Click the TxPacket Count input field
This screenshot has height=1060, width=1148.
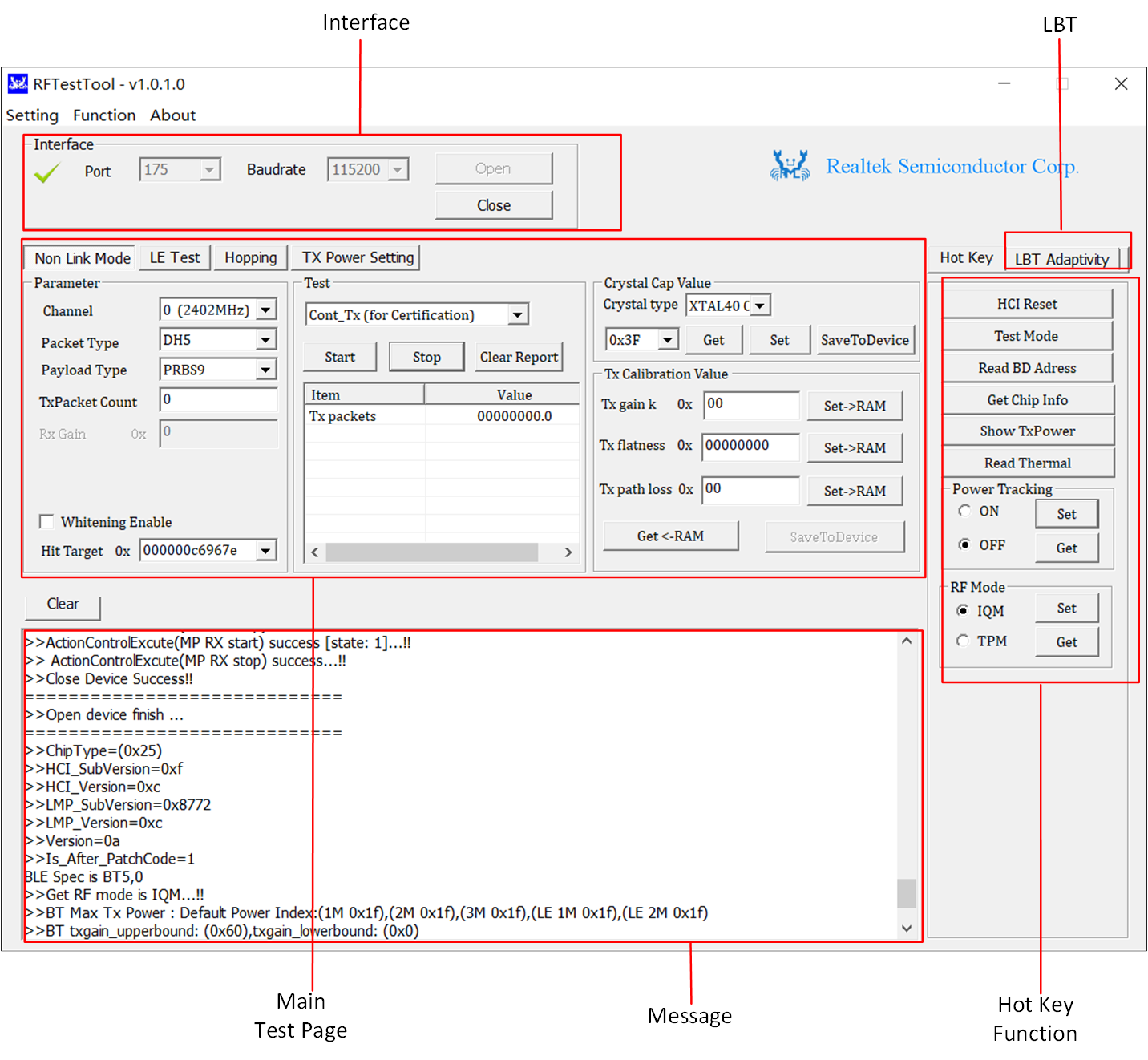(x=218, y=399)
